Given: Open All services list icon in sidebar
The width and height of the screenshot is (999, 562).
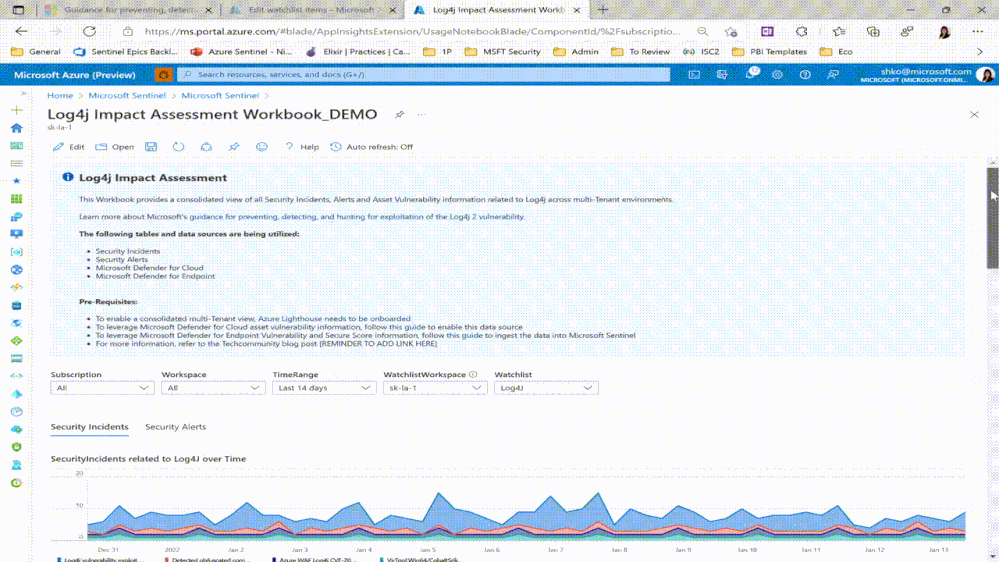Looking at the screenshot, I should (17, 164).
